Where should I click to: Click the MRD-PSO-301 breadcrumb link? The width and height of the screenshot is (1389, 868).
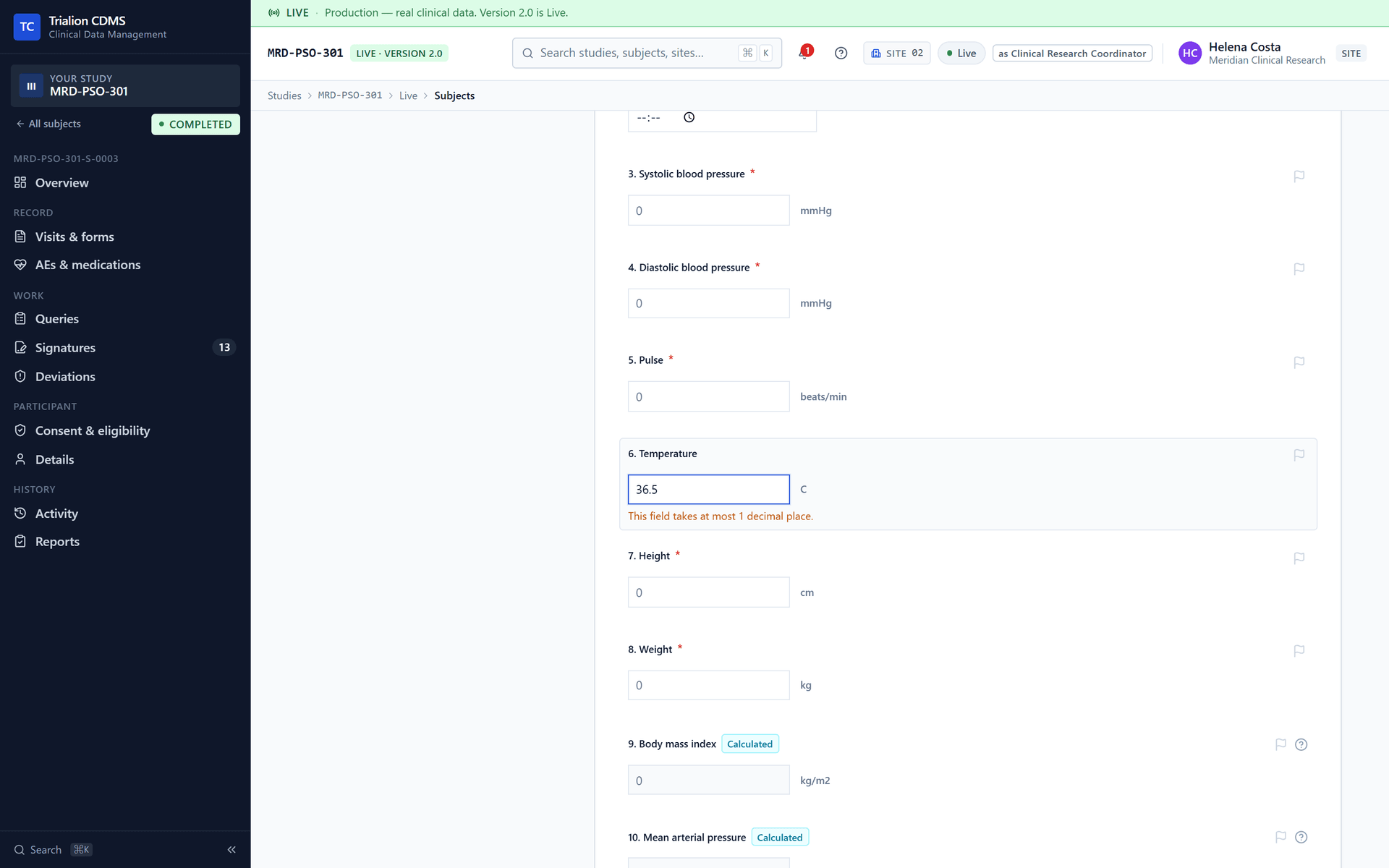click(x=350, y=95)
